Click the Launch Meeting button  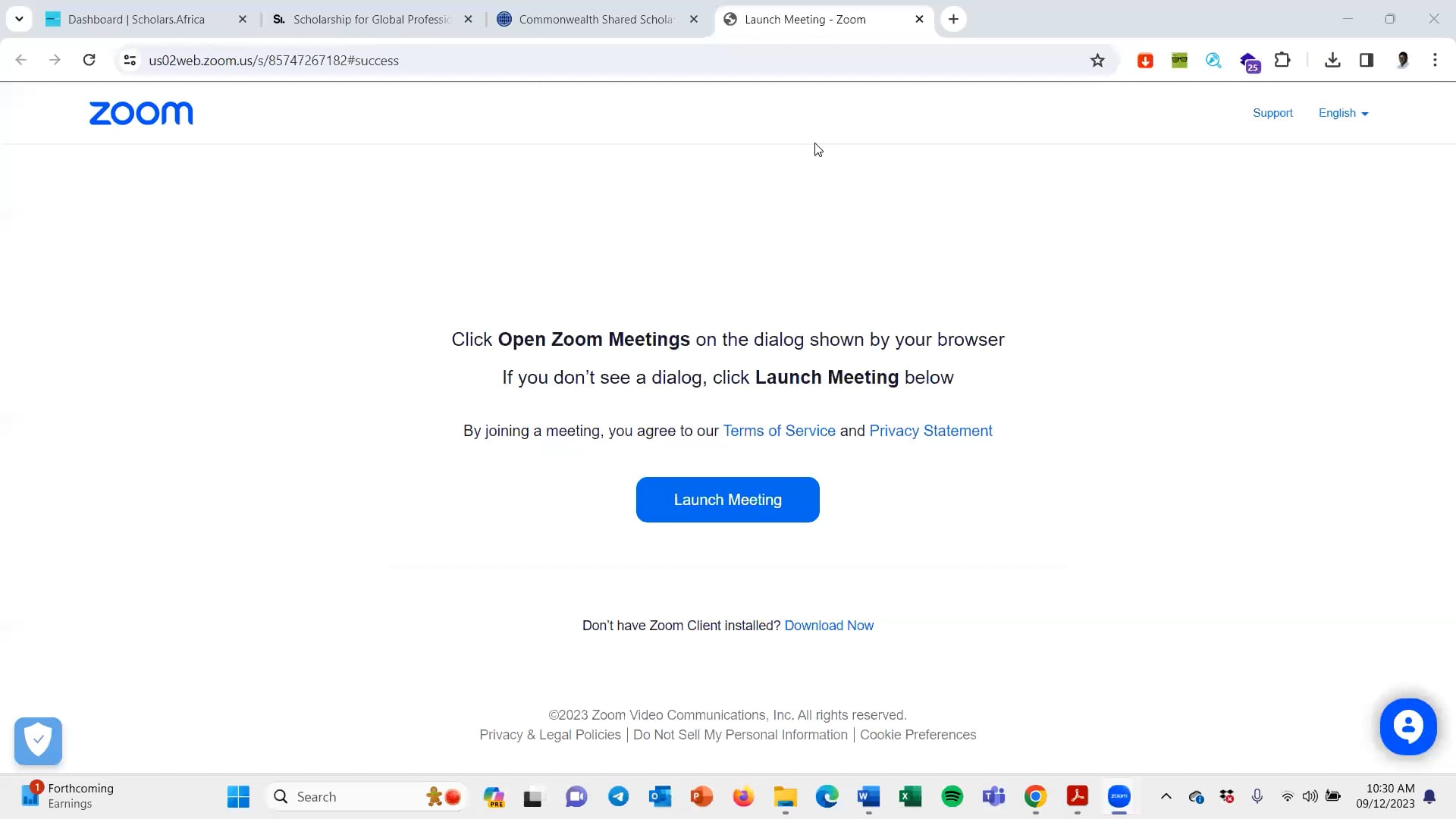(x=727, y=499)
